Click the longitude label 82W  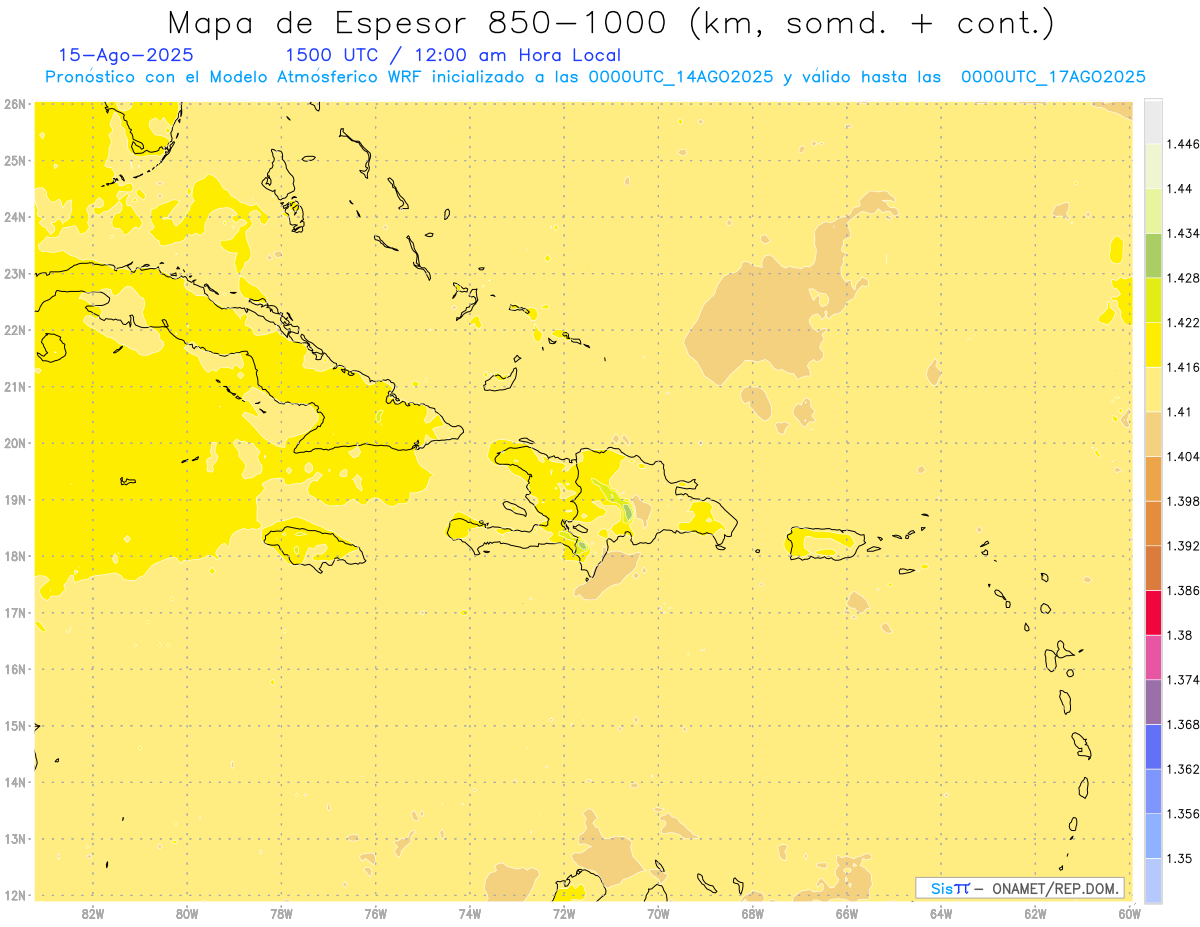pyautogui.click(x=92, y=913)
